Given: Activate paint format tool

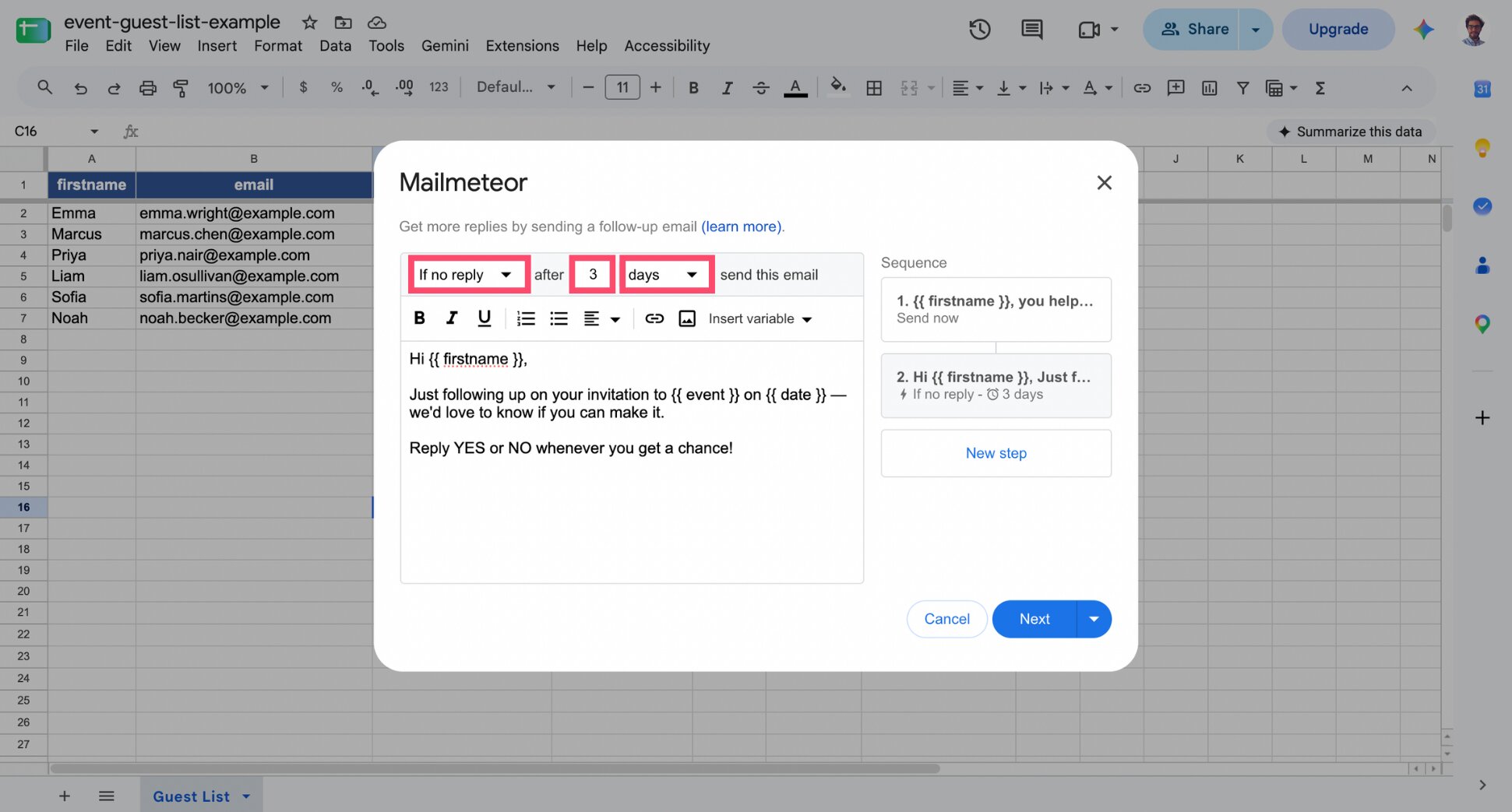Looking at the screenshot, I should click(181, 88).
